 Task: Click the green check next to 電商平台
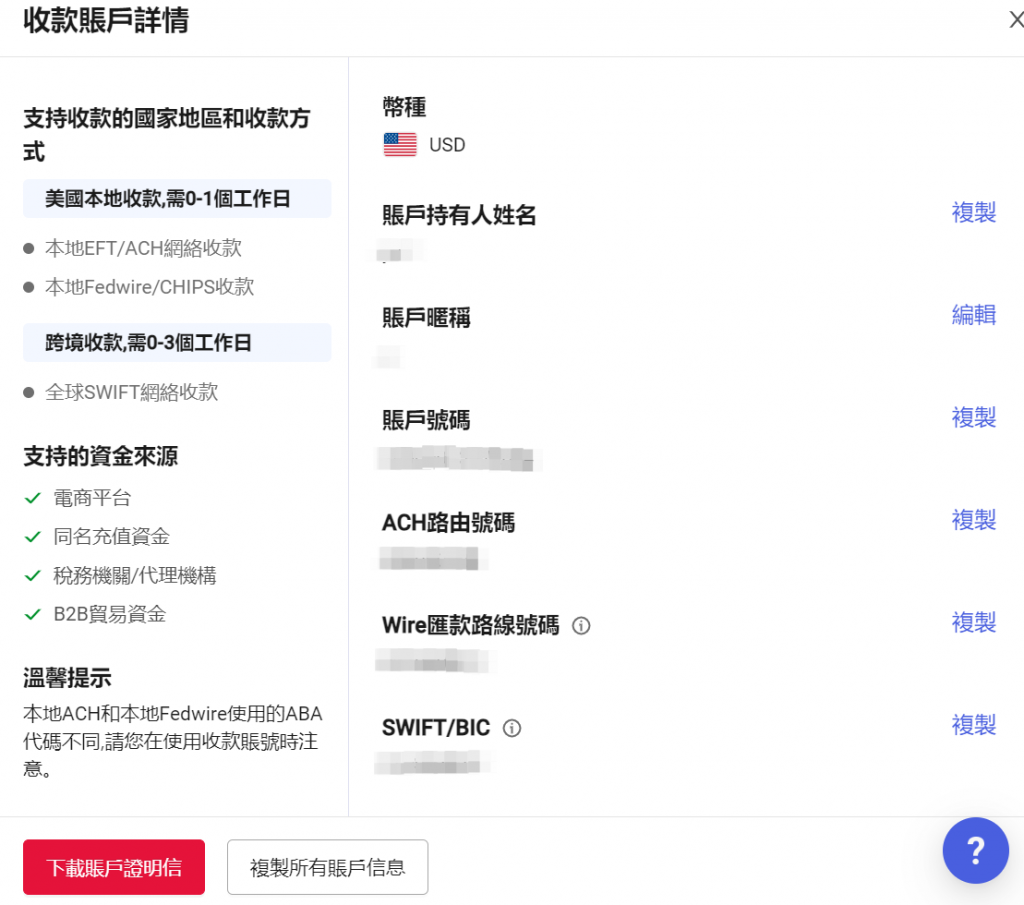coord(33,499)
